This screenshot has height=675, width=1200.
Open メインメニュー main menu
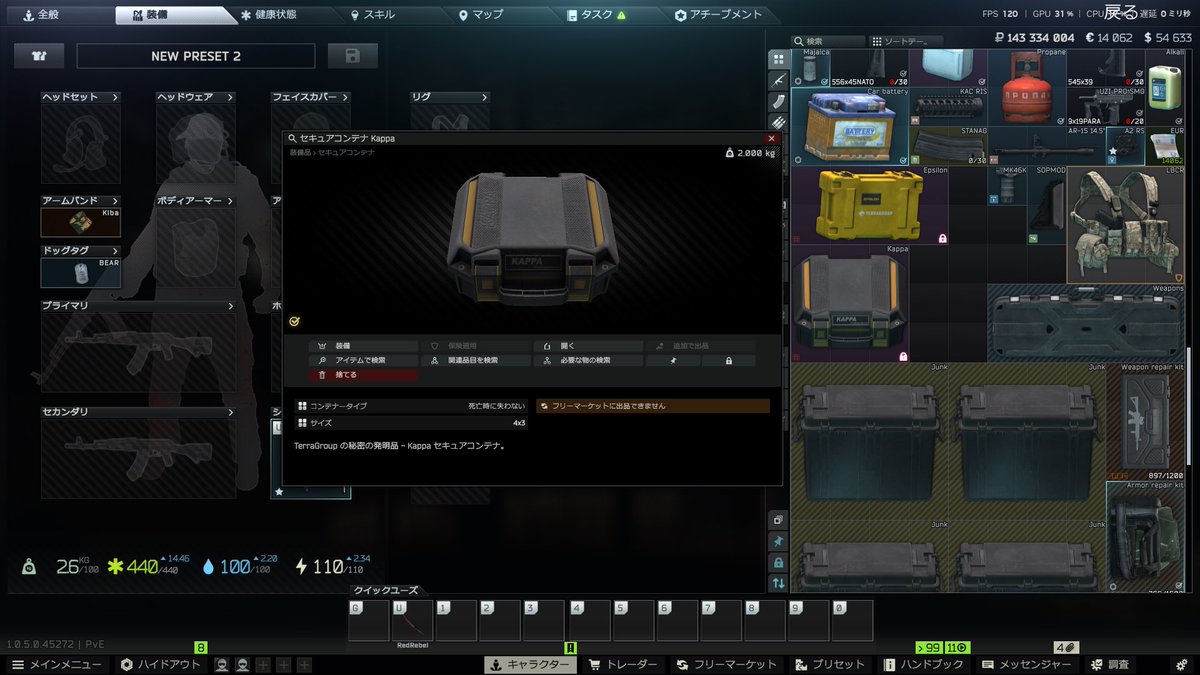coord(57,664)
